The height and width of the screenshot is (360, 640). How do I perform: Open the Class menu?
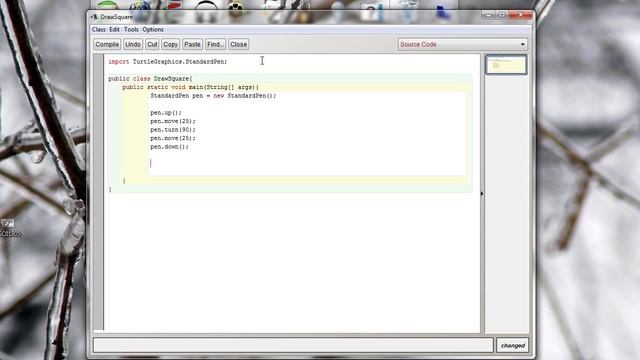pos(99,29)
